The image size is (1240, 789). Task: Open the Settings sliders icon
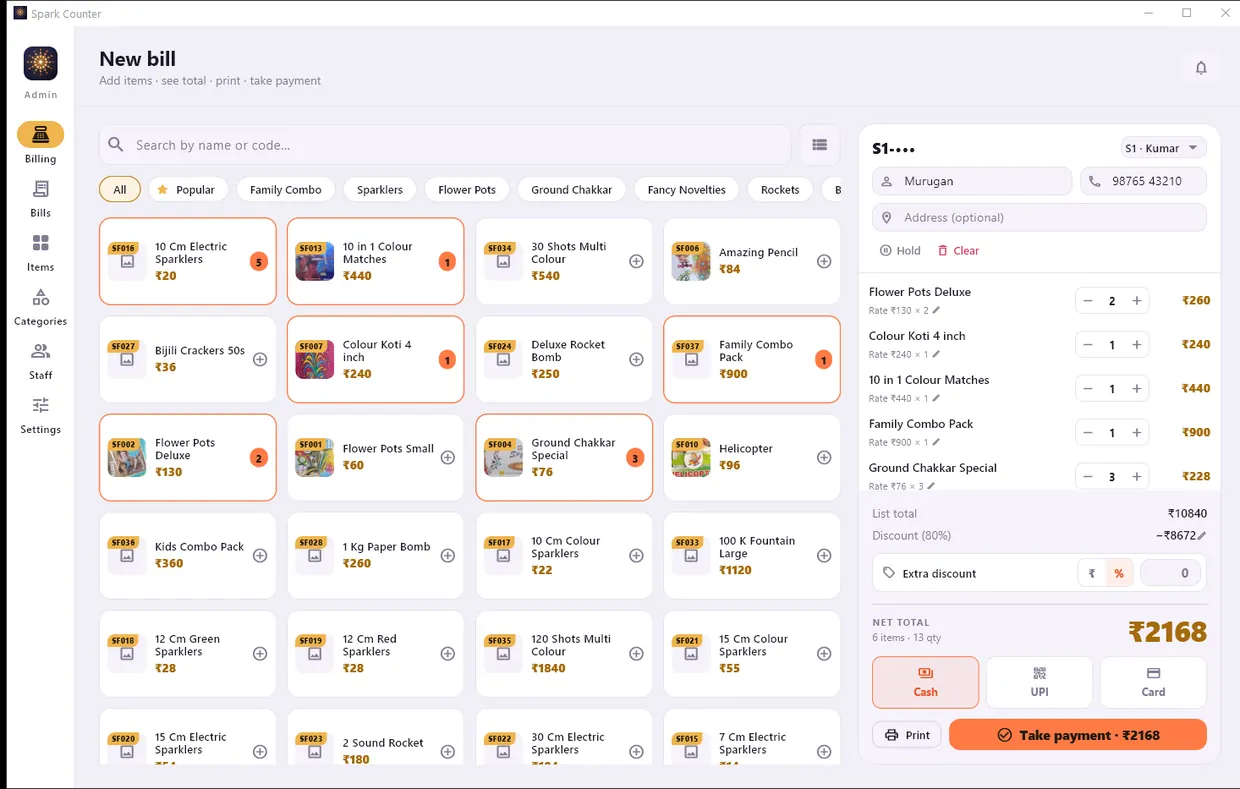tap(40, 405)
